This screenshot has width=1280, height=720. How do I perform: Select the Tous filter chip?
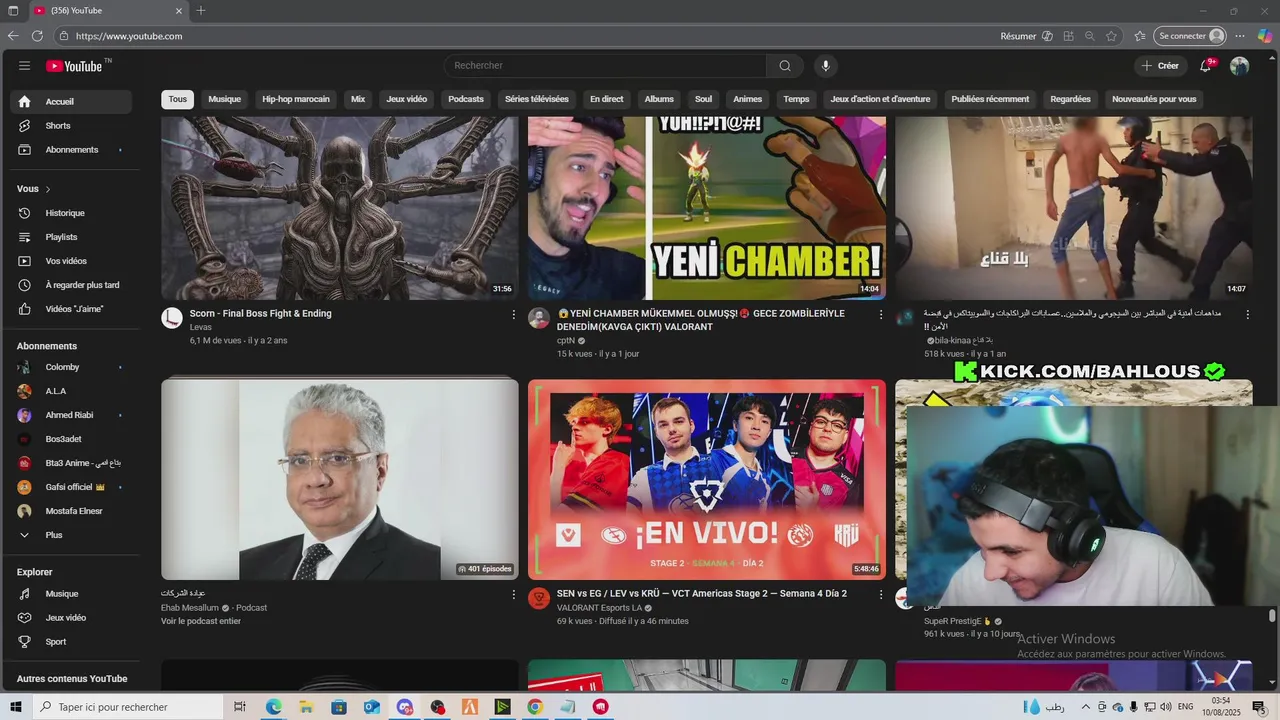point(178,99)
